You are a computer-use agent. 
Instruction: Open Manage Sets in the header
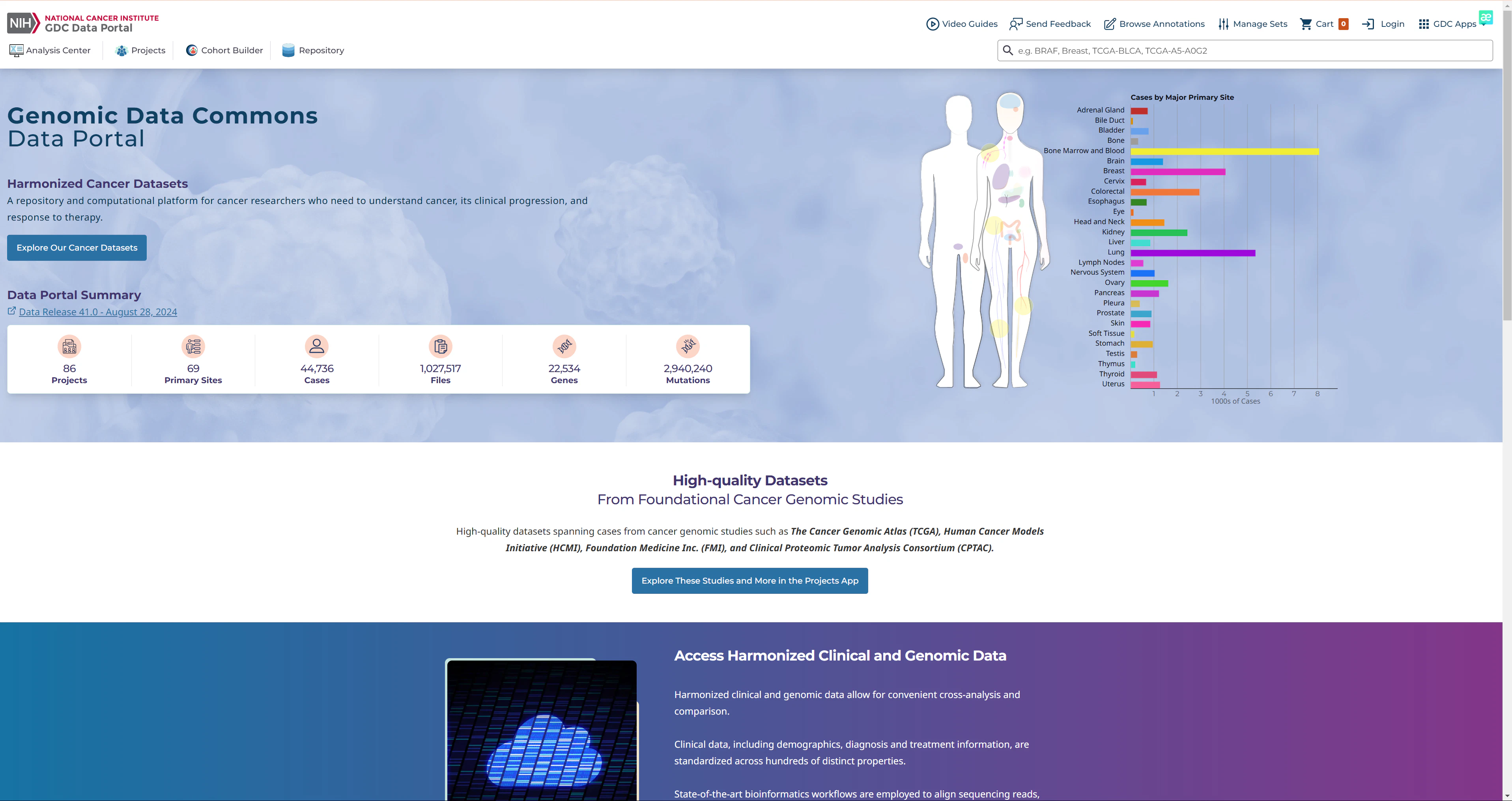(x=1252, y=24)
